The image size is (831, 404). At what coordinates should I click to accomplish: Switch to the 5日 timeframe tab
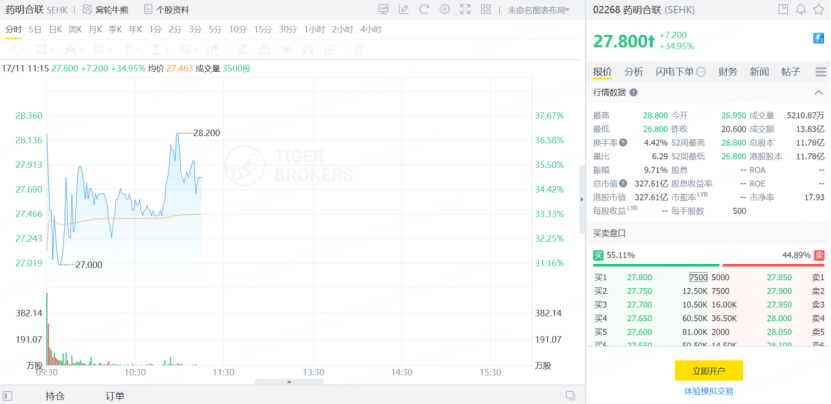click(x=35, y=30)
